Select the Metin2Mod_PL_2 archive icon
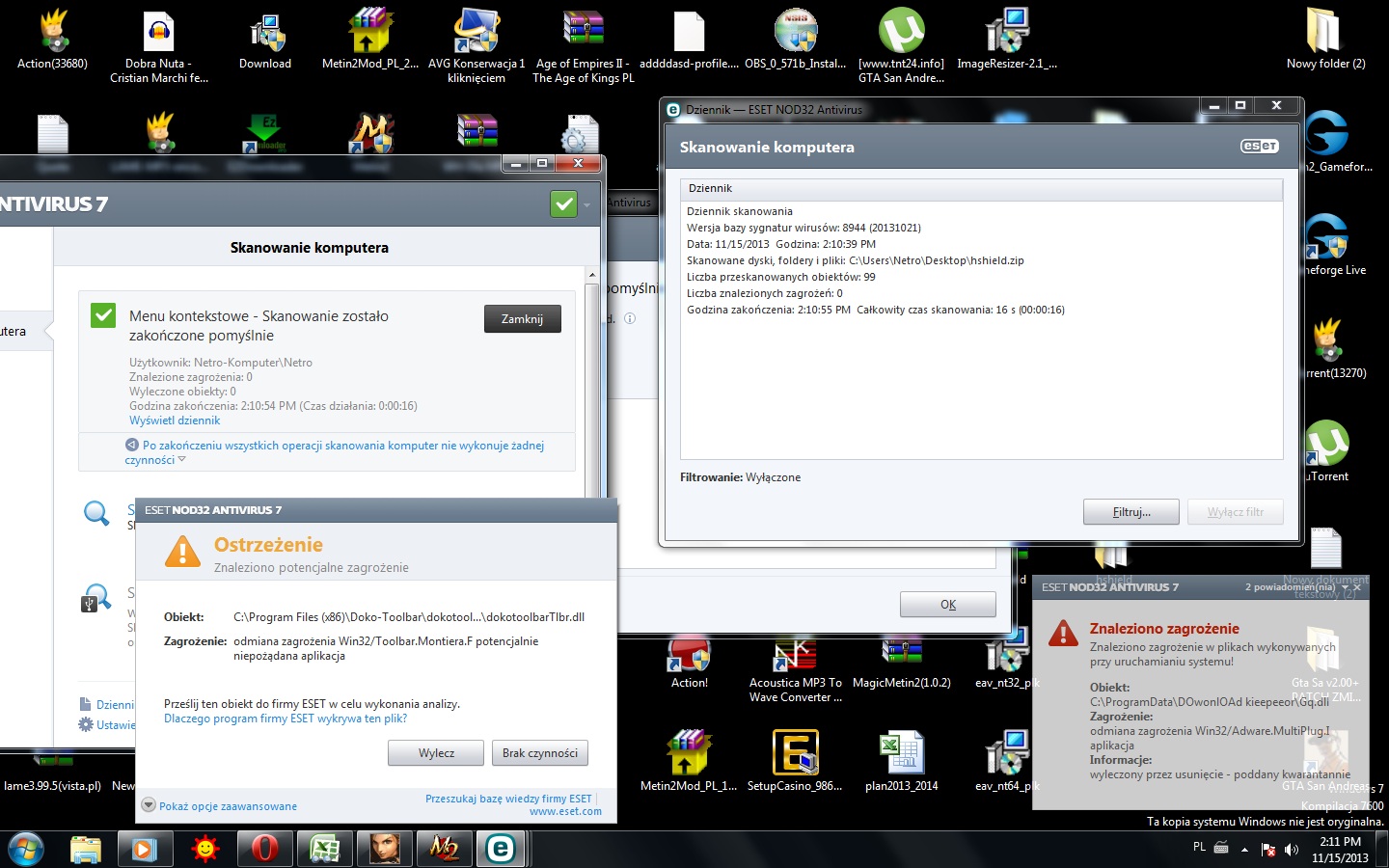Image resolution: width=1389 pixels, height=868 pixels. 370,41
